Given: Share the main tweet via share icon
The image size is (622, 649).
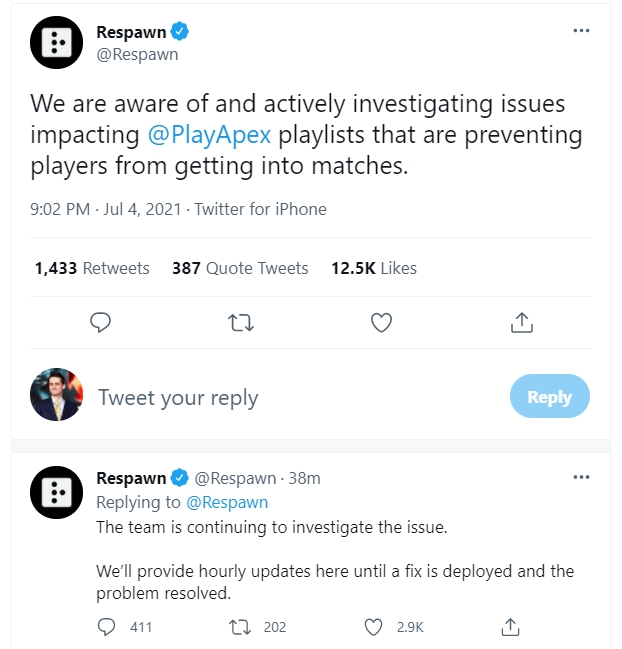Looking at the screenshot, I should 520,322.
